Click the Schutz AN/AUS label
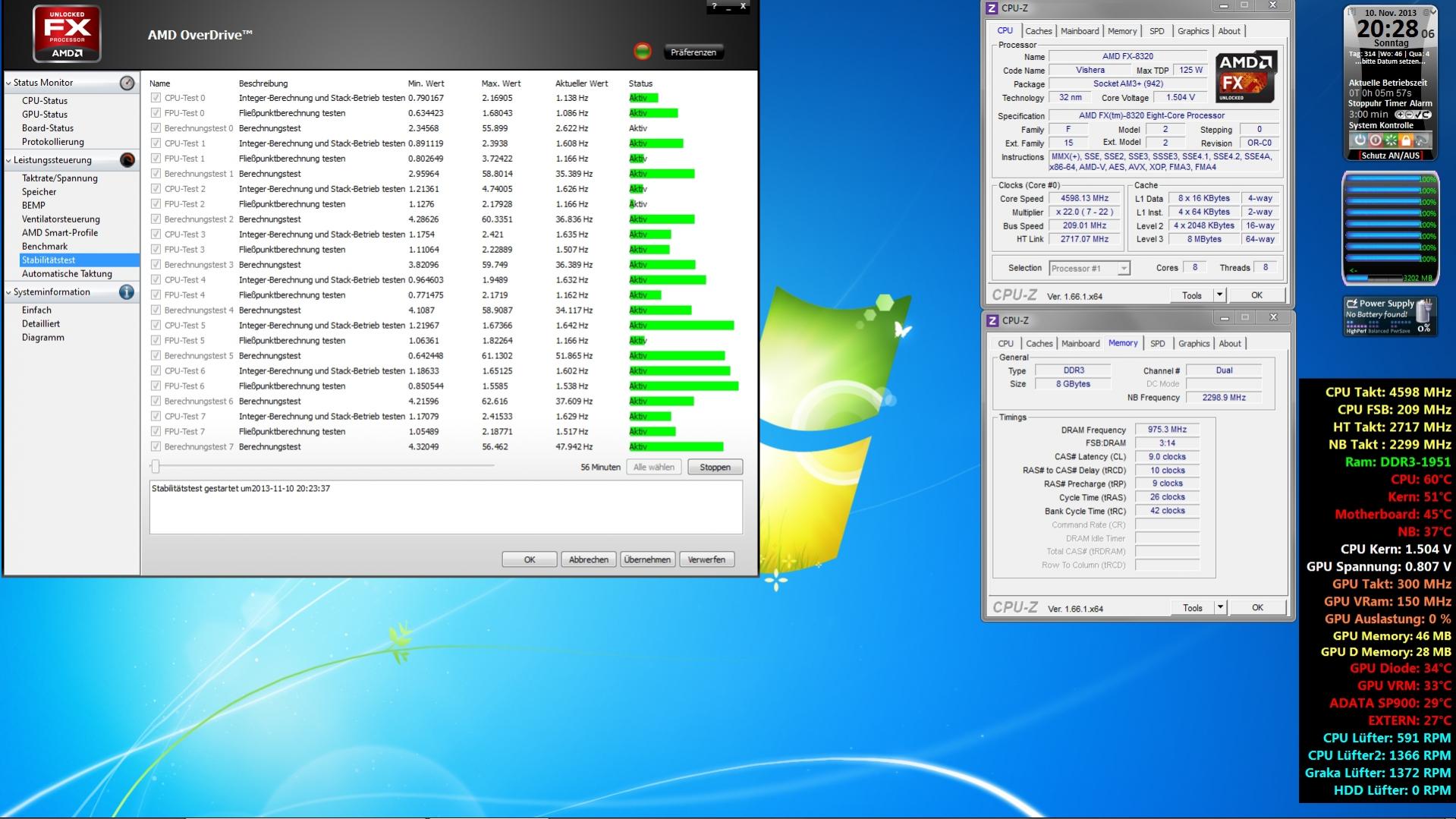Screen dimensions: 1456x819 point(1390,156)
